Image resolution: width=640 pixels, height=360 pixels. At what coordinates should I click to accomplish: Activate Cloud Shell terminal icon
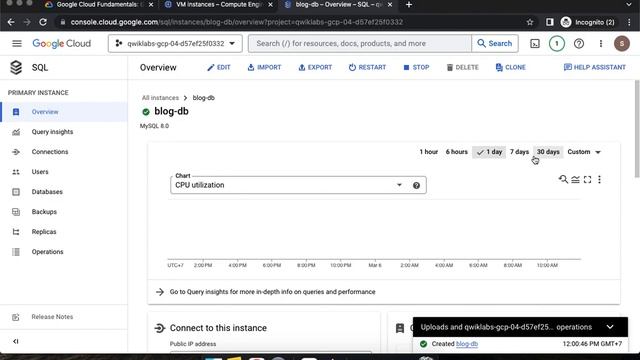click(535, 44)
